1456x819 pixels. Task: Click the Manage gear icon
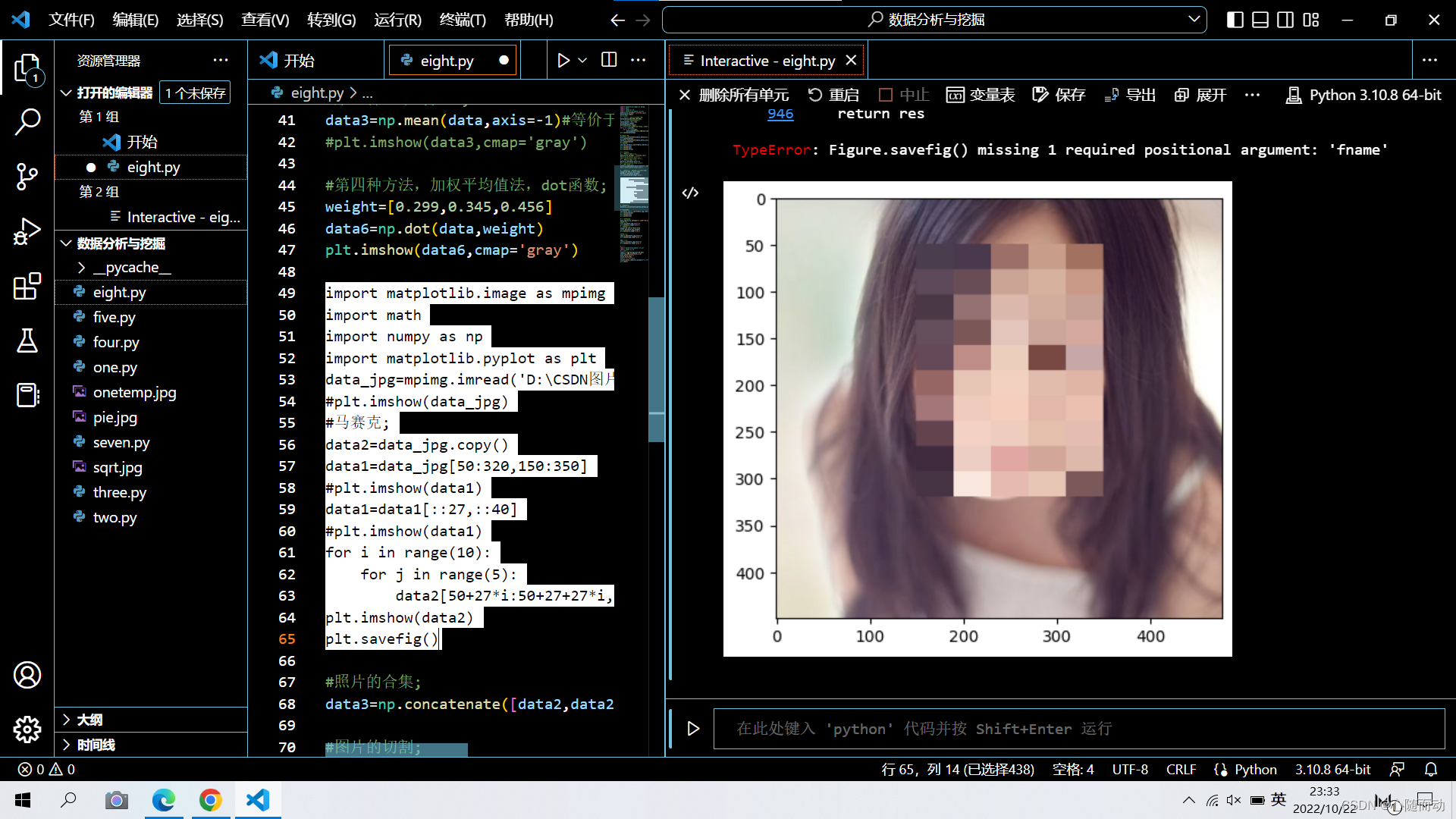coord(27,730)
